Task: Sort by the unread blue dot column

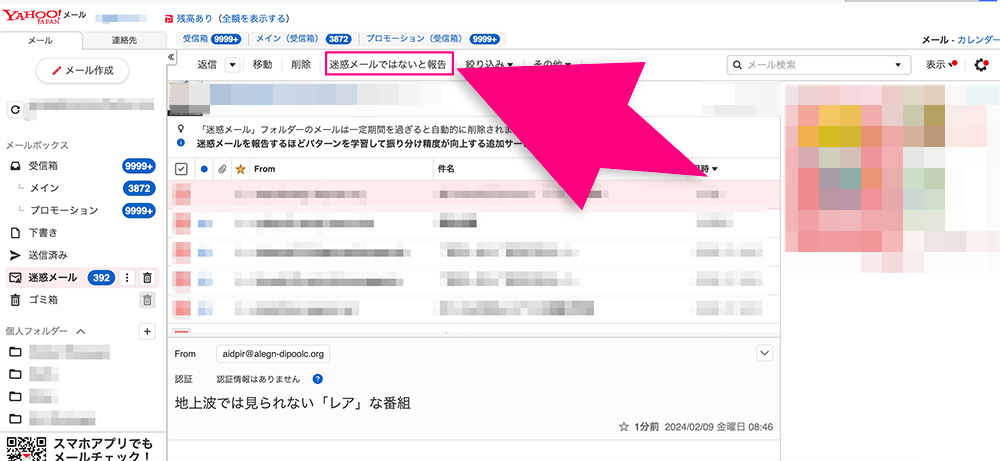Action: 204,169
